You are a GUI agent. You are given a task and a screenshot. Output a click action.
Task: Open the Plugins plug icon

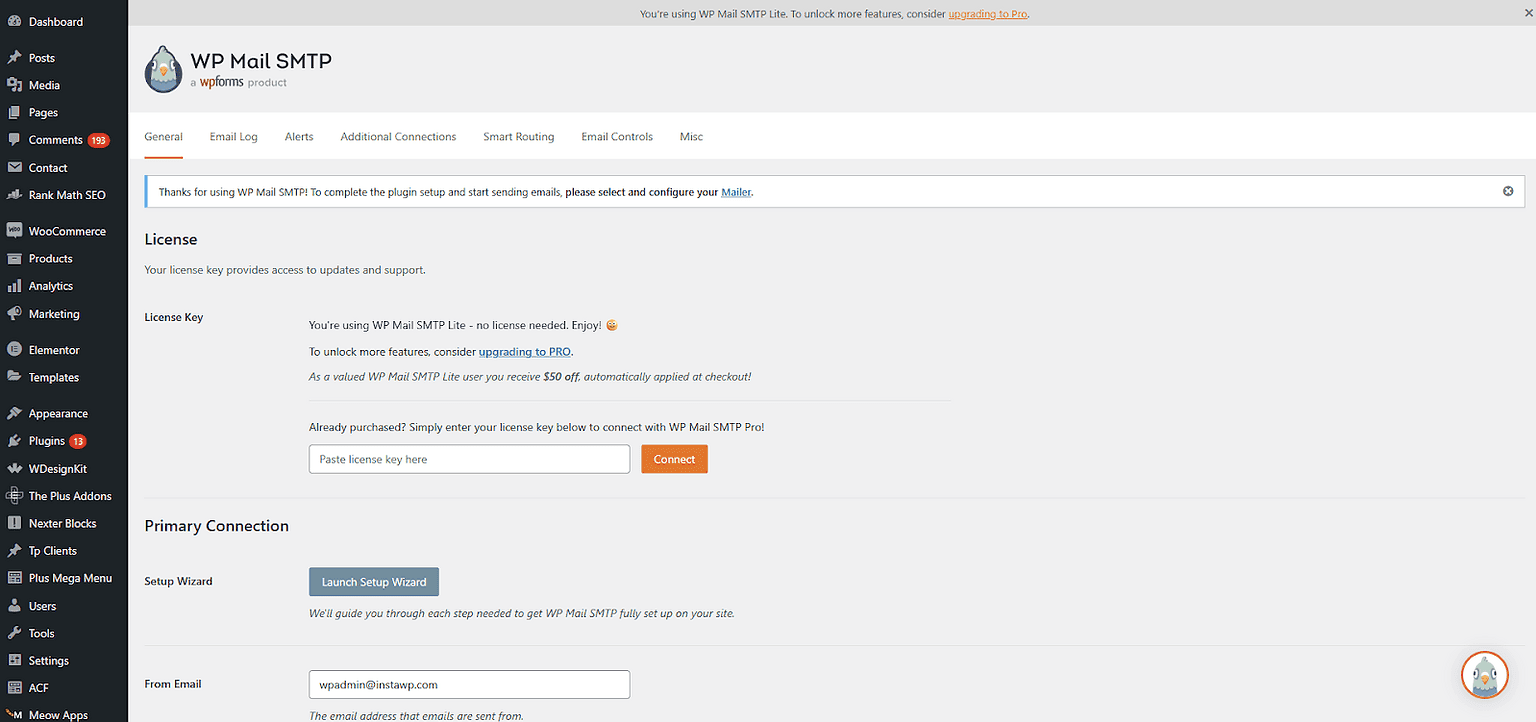point(16,440)
